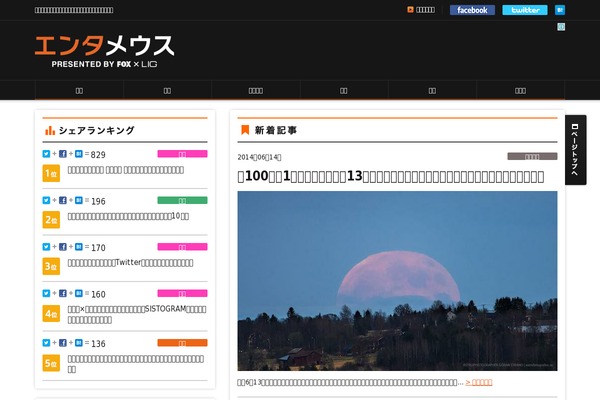This screenshot has width=600, height=400.
Task: Open the first-ranked article title link
Action: coord(126,170)
